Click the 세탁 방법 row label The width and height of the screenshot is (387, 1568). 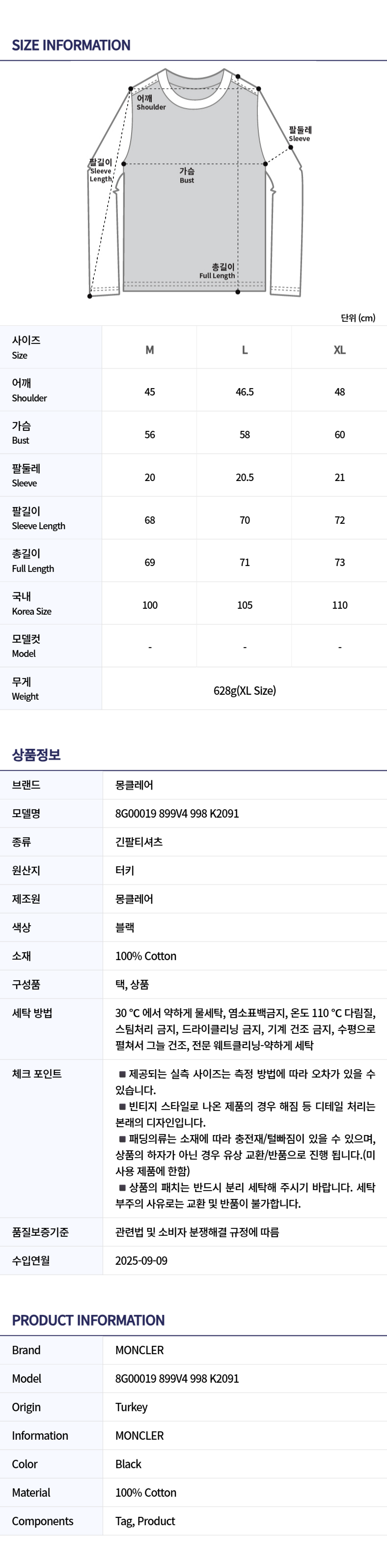pyautogui.click(x=32, y=1013)
